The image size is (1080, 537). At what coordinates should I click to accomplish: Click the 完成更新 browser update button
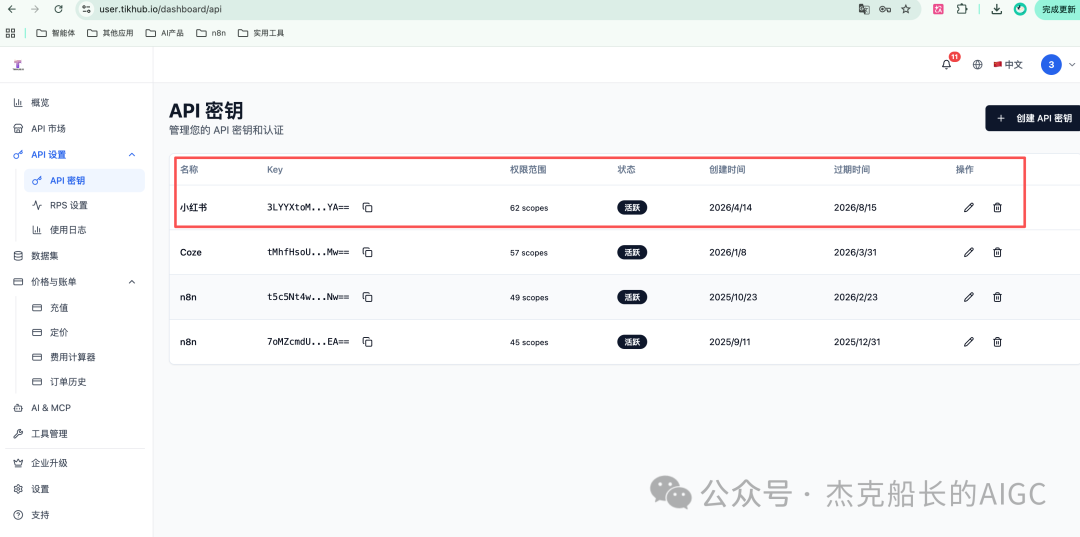1058,9
